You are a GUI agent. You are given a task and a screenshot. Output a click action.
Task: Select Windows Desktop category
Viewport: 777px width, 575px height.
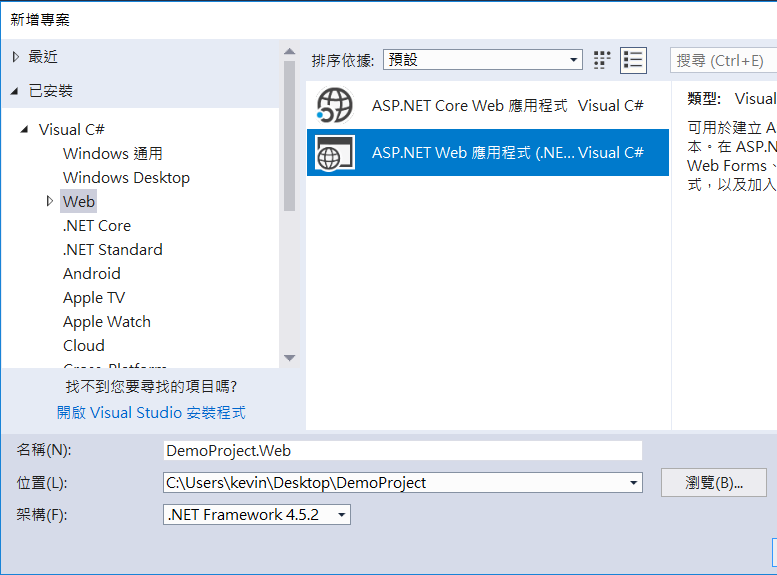point(126,177)
